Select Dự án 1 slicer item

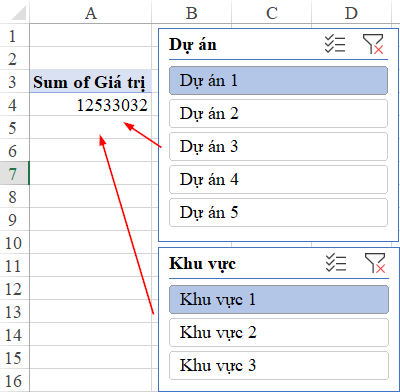278,80
